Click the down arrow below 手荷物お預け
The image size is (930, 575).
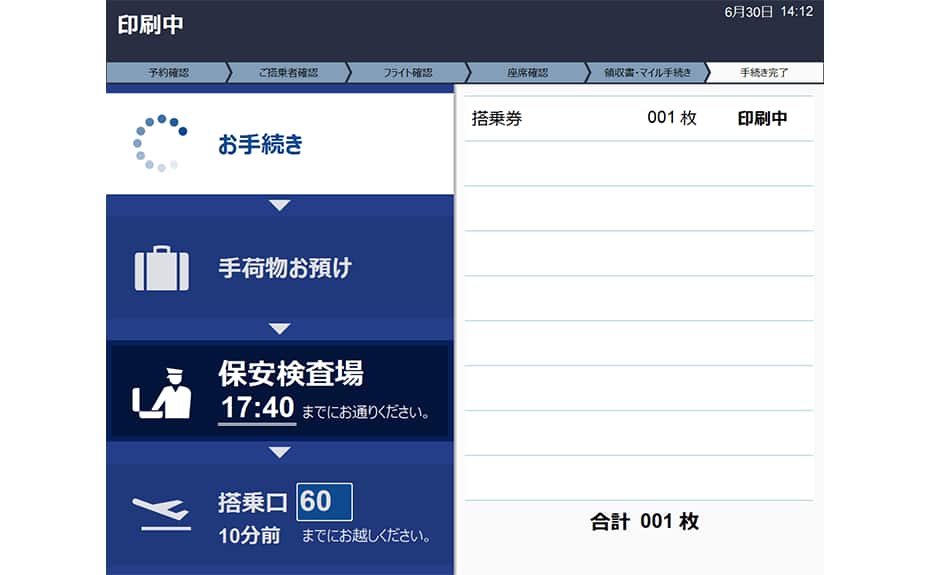(x=280, y=329)
